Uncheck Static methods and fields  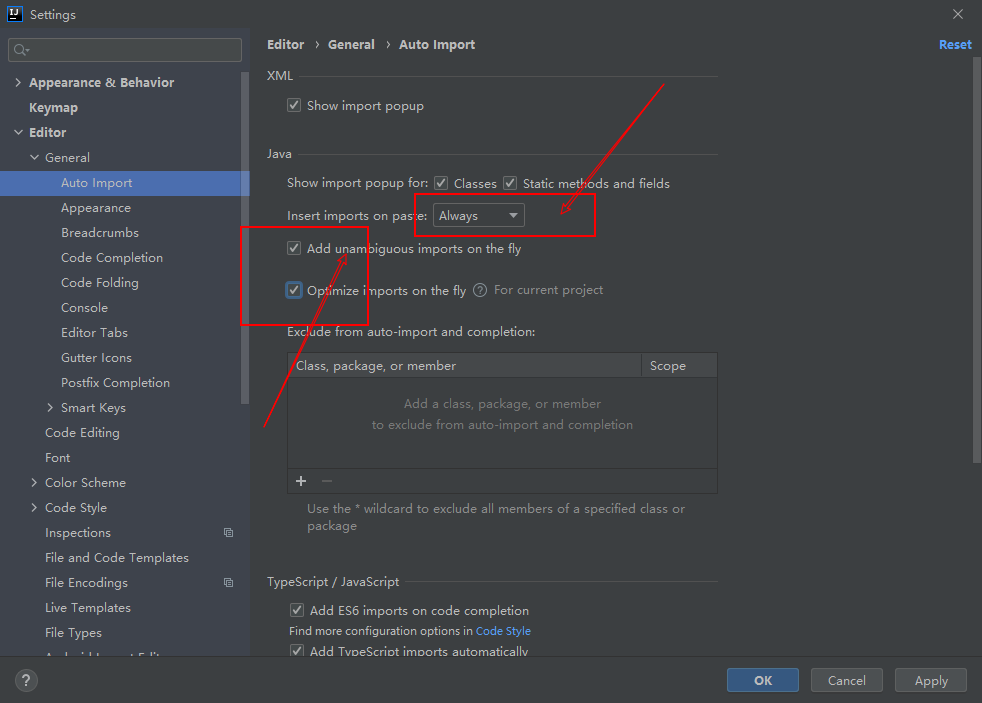510,184
